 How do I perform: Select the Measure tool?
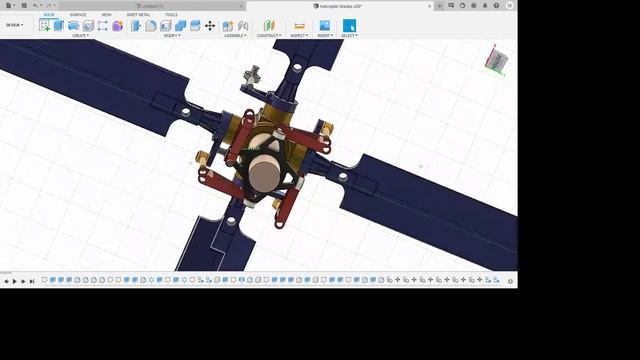299,26
